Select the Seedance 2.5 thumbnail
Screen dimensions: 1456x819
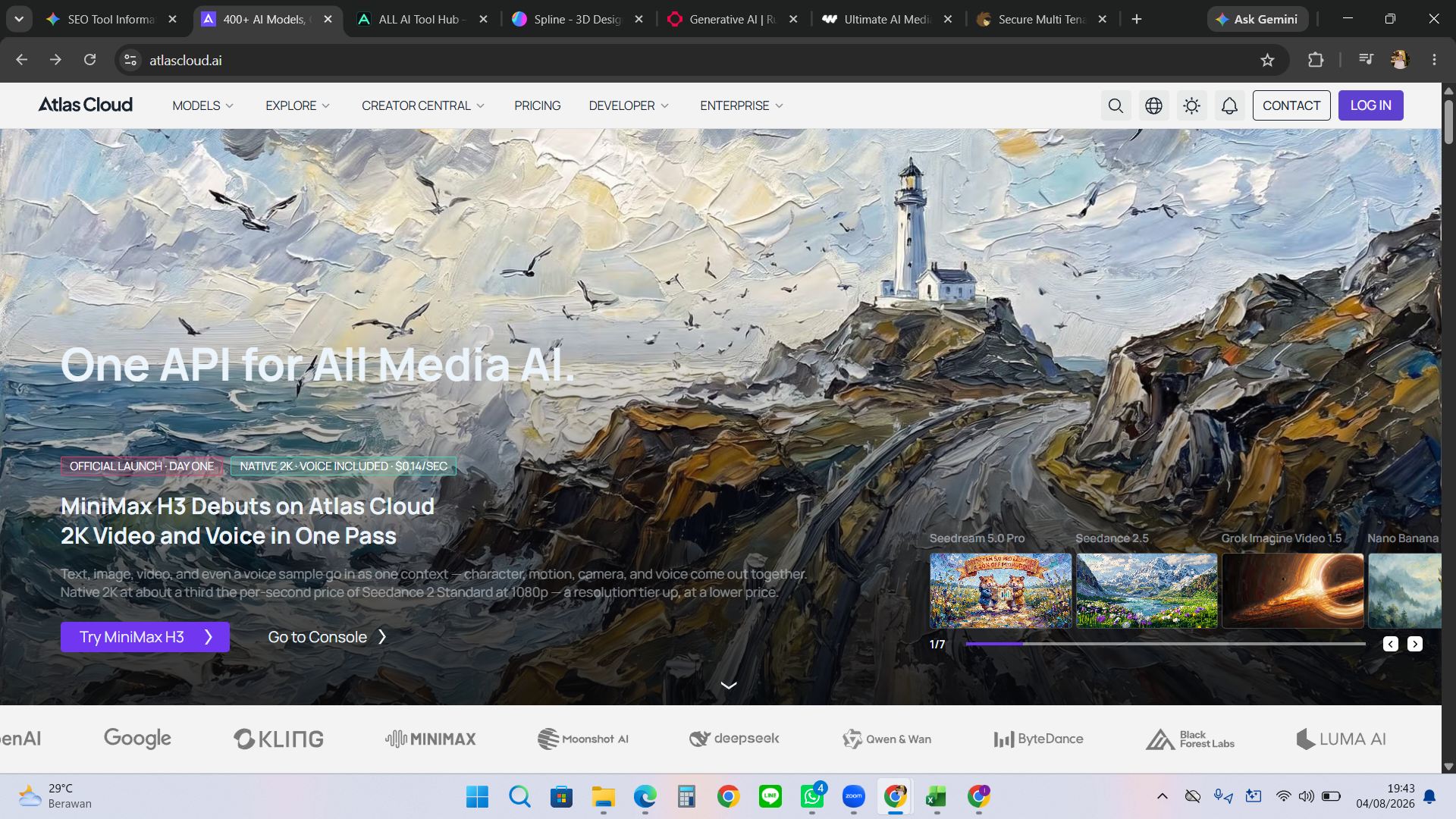1147,590
